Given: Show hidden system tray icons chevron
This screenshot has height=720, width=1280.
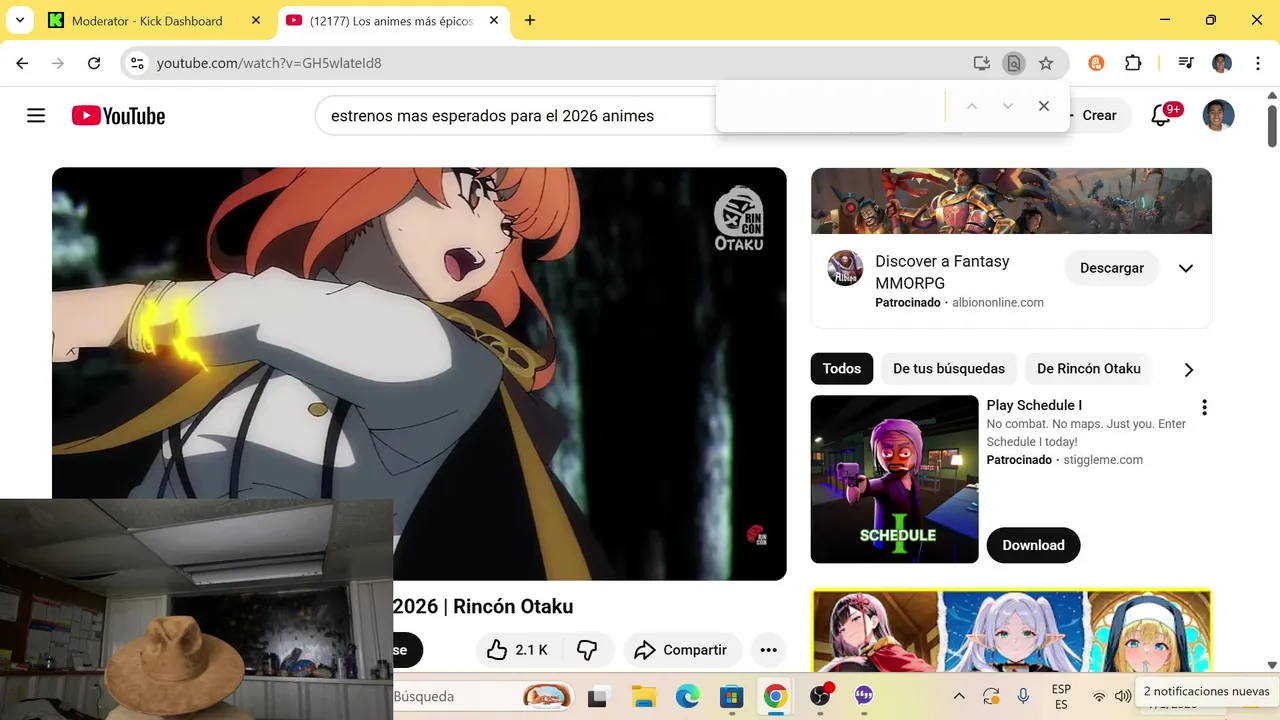Looking at the screenshot, I should (959, 697).
